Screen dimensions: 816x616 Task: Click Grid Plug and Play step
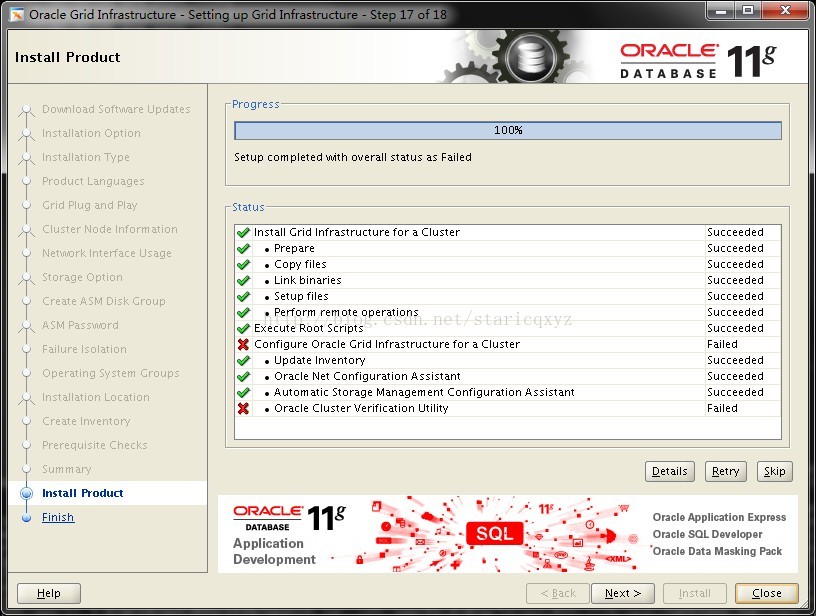click(x=90, y=205)
